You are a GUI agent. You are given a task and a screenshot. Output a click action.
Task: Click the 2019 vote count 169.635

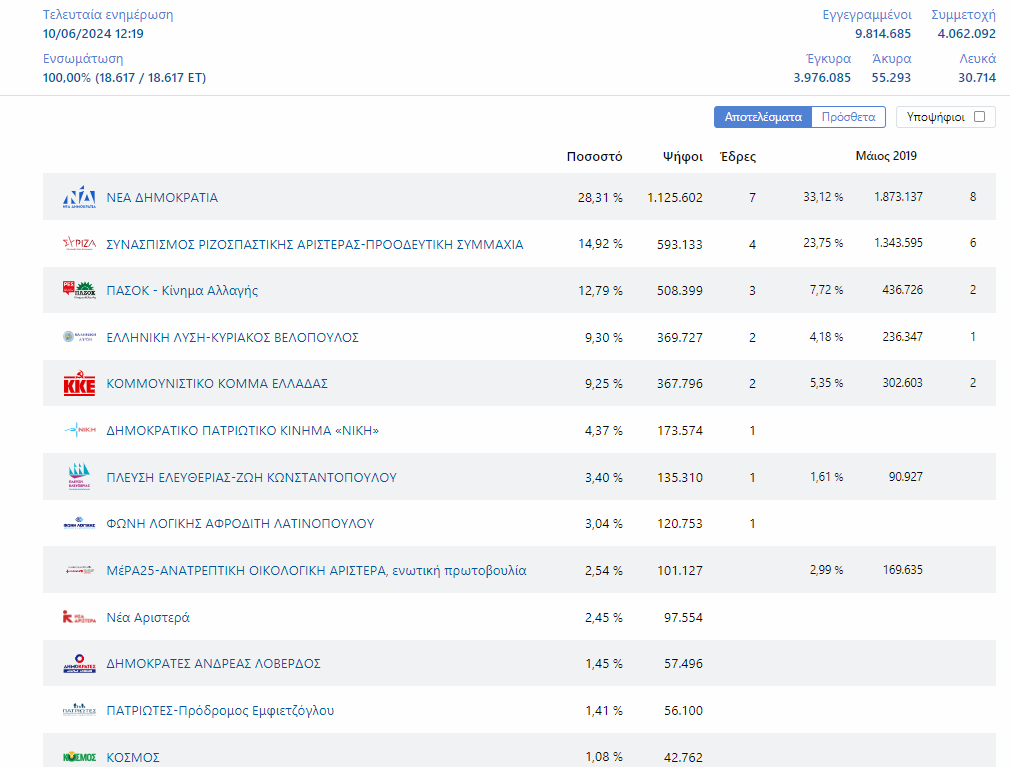coord(902,569)
